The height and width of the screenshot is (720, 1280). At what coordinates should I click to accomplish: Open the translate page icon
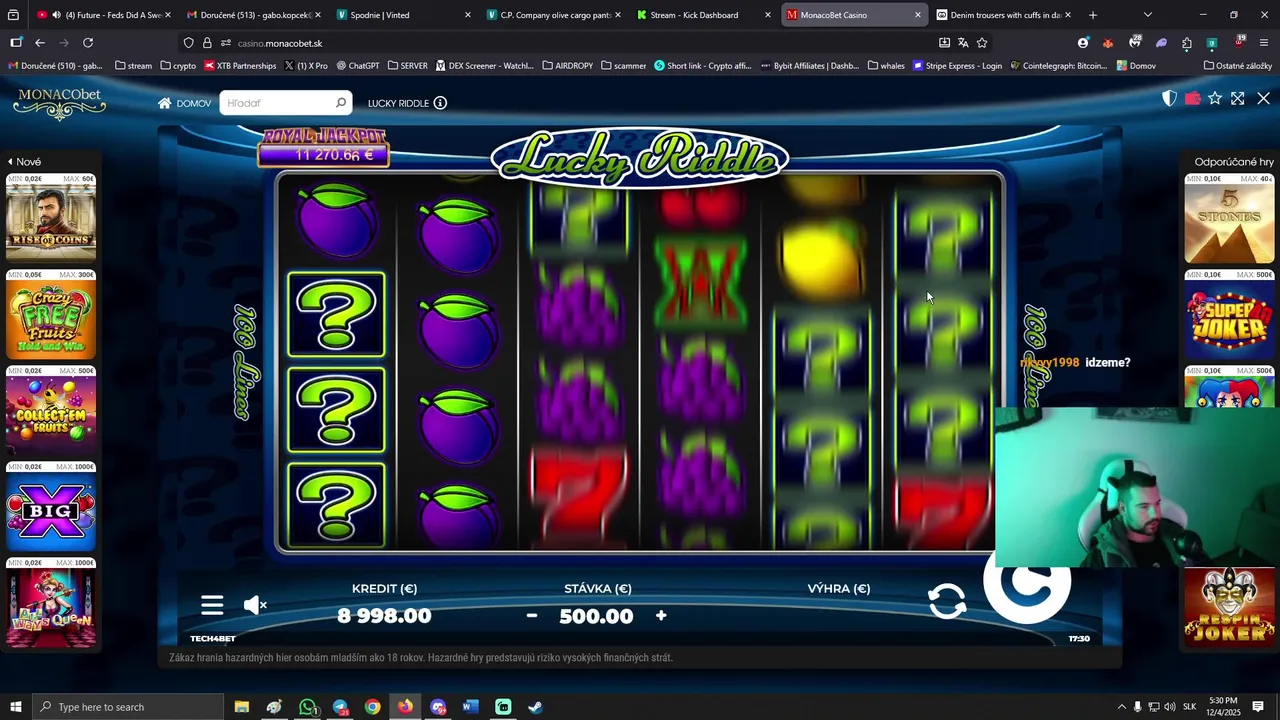963,43
